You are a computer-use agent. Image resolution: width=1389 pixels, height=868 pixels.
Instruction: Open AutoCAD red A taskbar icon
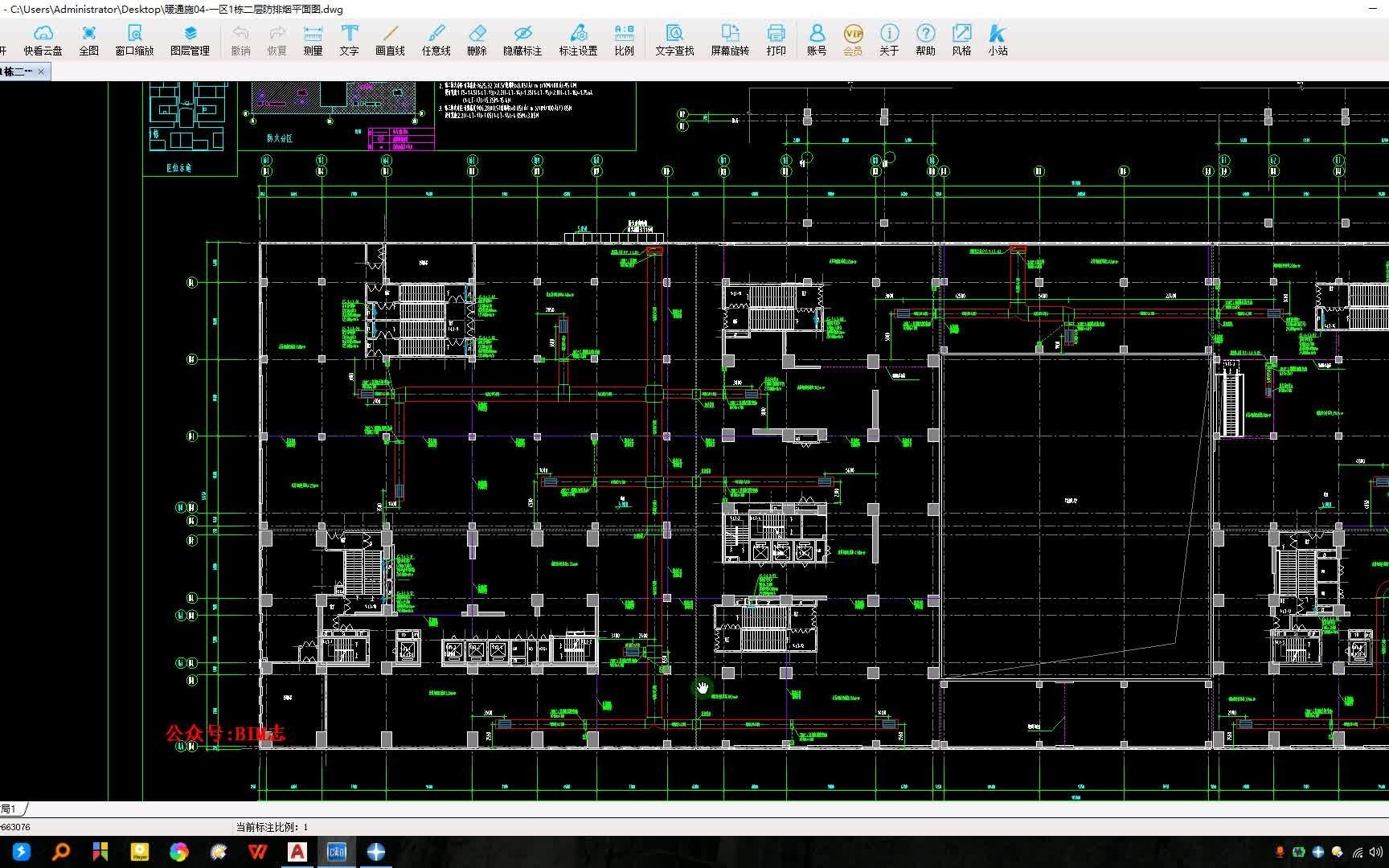(x=297, y=852)
